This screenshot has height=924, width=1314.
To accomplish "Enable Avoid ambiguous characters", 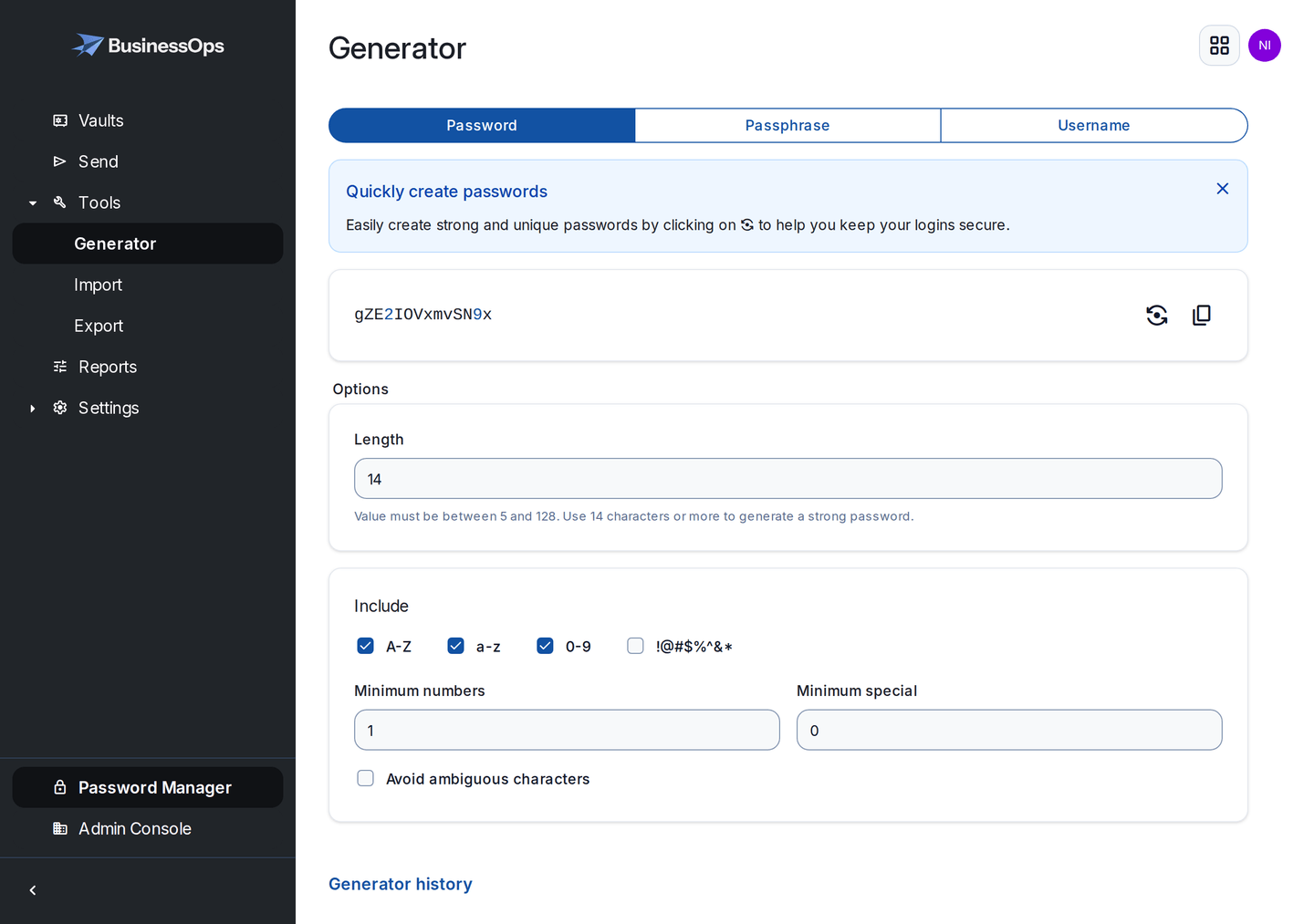I will click(365, 778).
